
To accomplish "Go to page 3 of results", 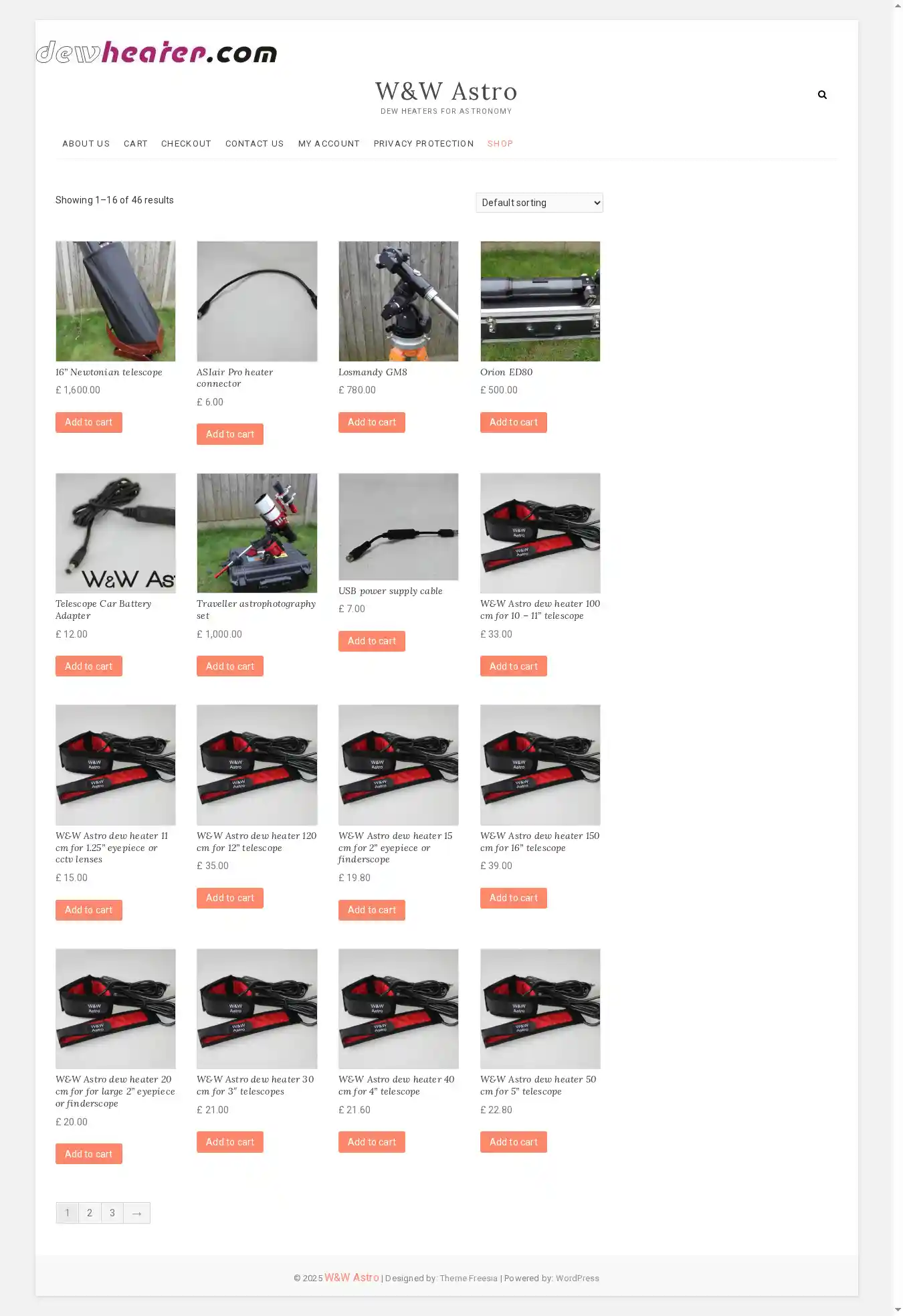I will 112,1213.
